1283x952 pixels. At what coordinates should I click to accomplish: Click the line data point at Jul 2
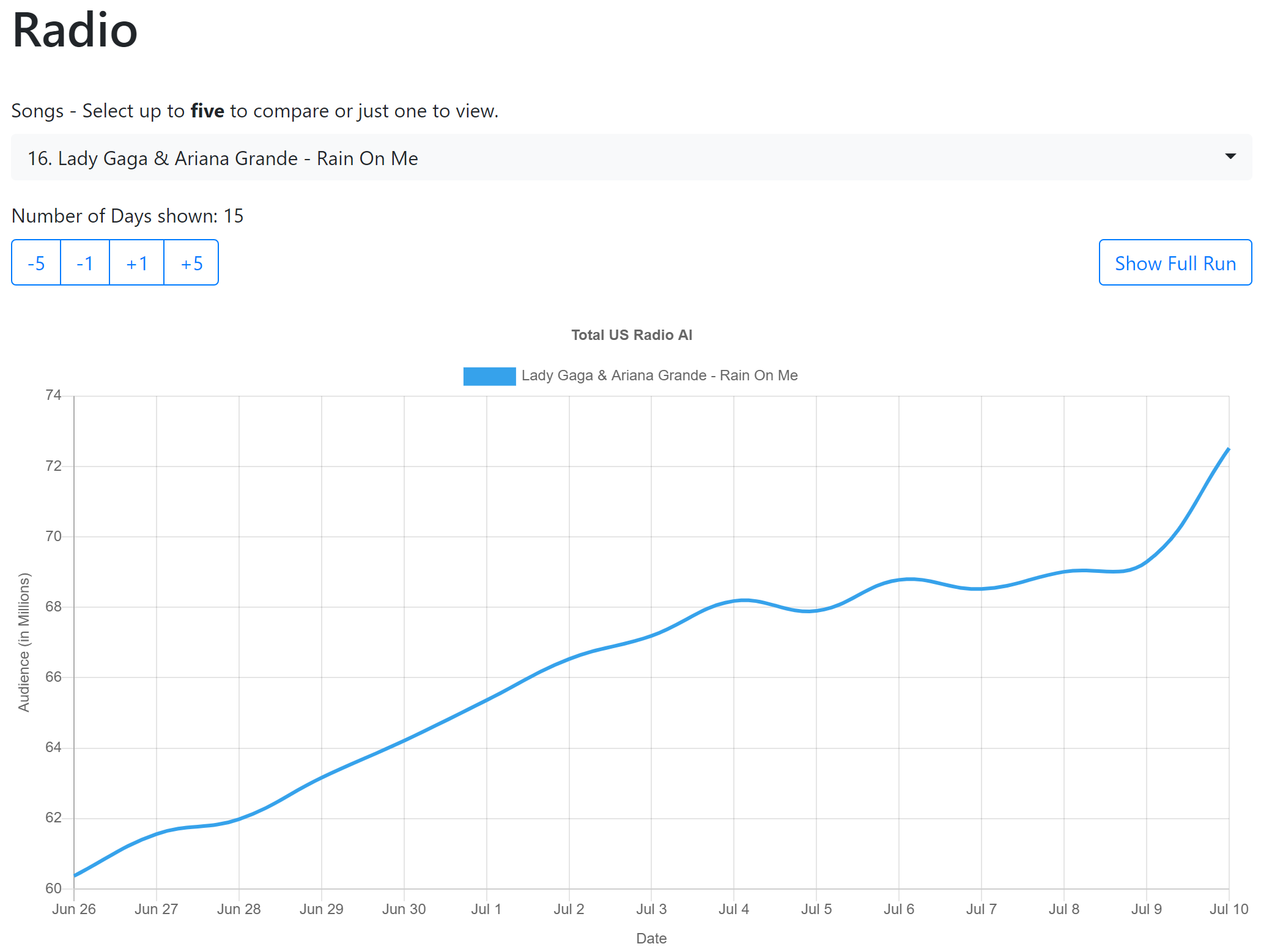point(569,659)
